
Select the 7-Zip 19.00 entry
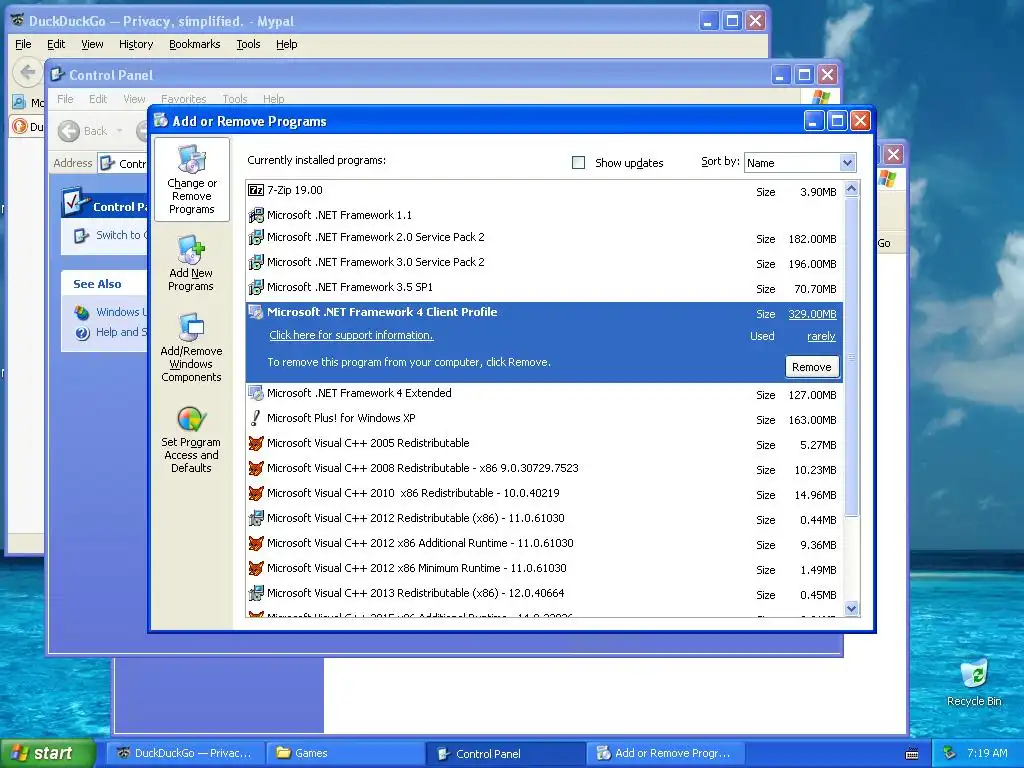545,191
